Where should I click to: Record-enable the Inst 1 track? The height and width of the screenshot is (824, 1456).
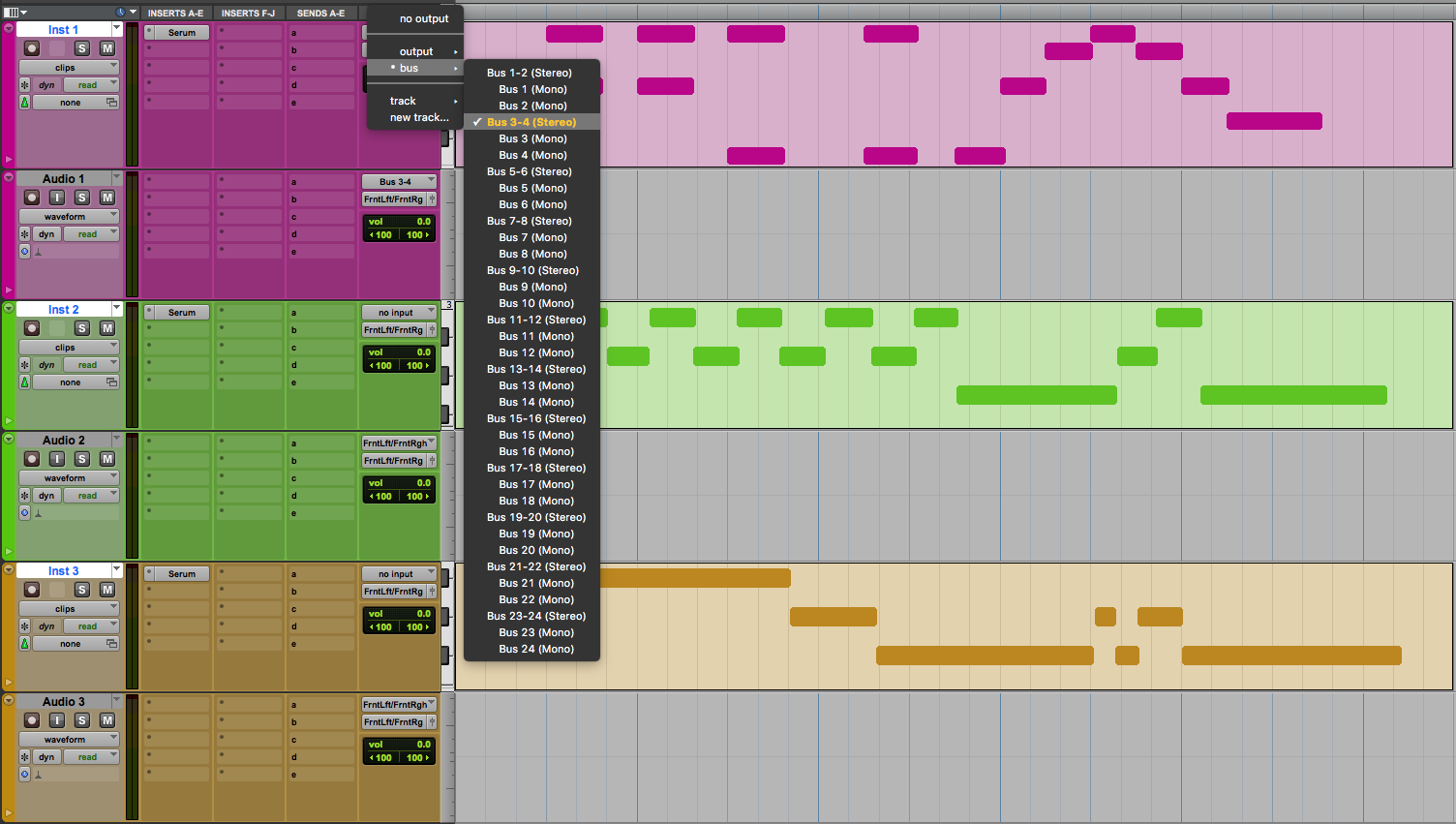pyautogui.click(x=32, y=48)
